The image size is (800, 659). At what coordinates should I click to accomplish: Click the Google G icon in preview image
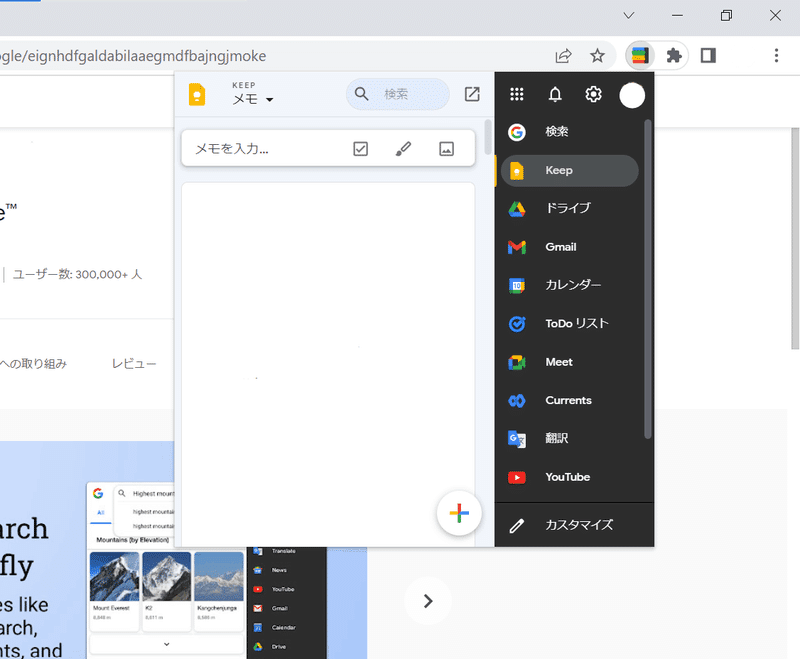tap(97, 493)
